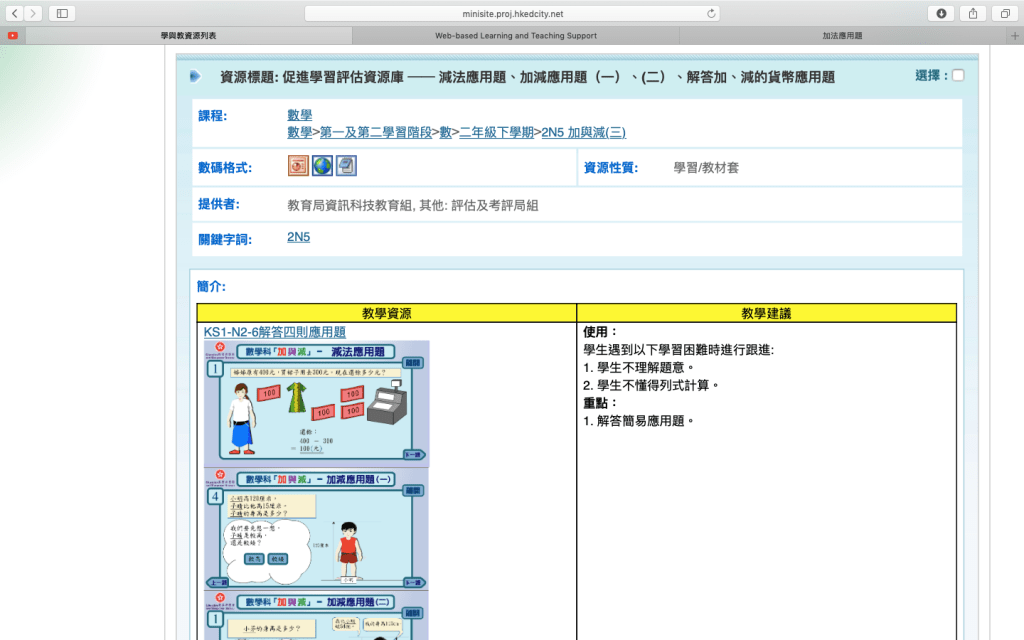Open the Safari downloads list
The width and height of the screenshot is (1024, 640).
point(941,13)
